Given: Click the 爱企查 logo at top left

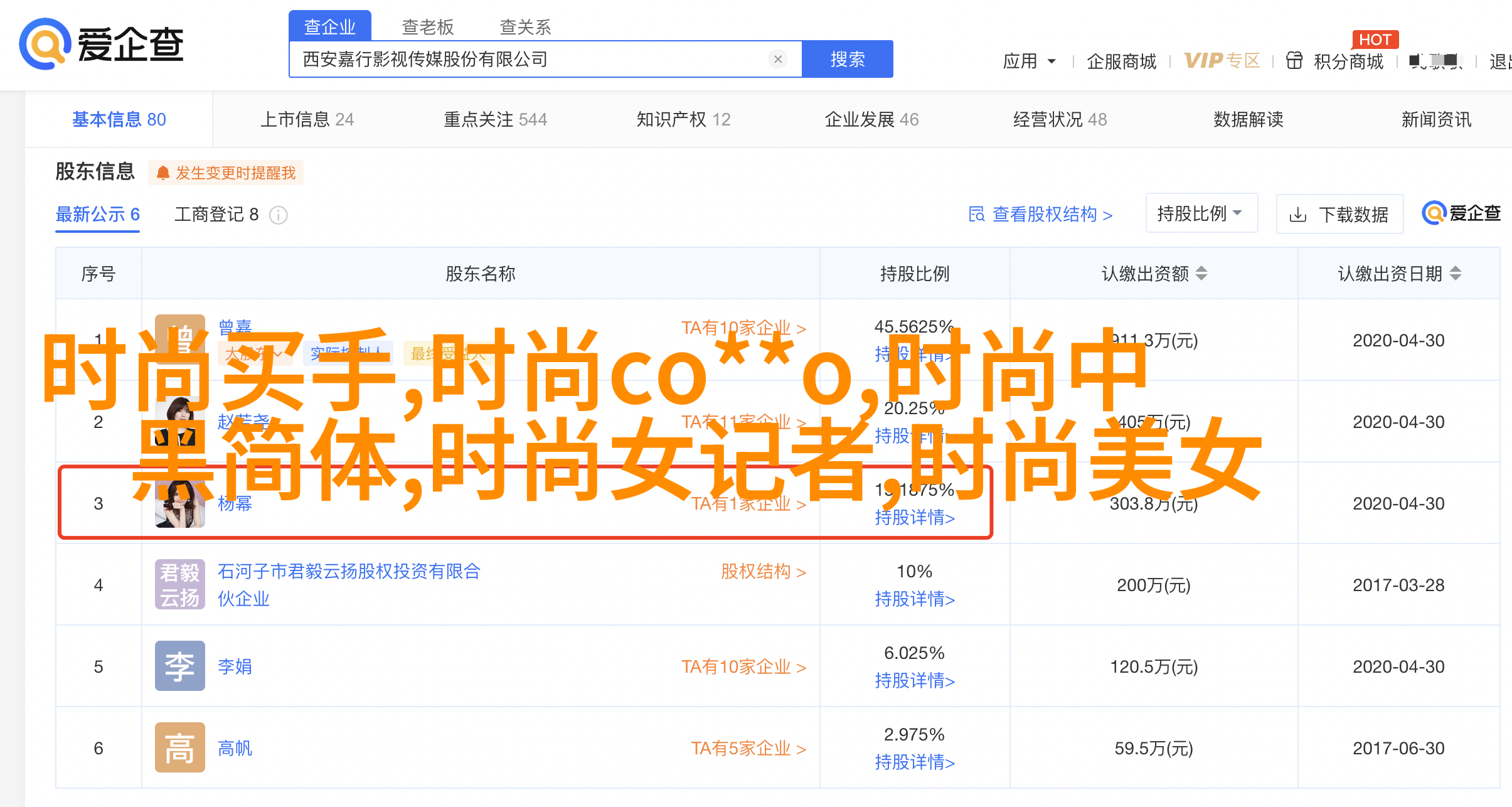Looking at the screenshot, I should pyautogui.click(x=101, y=44).
